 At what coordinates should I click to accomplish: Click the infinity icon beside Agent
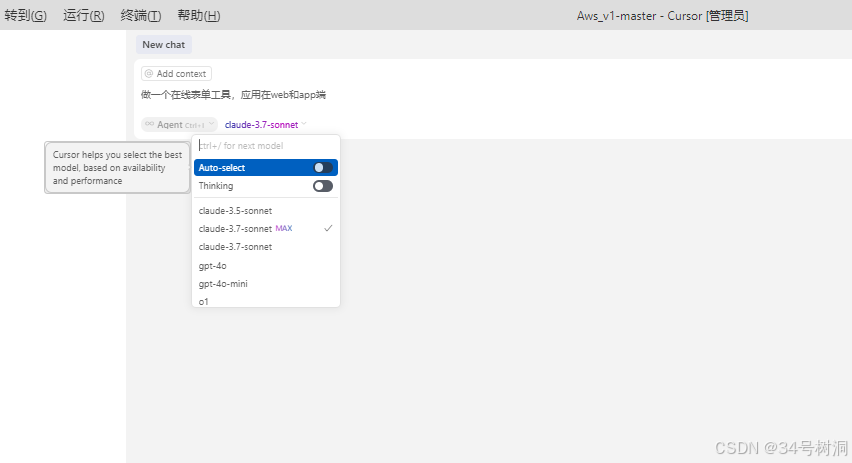pos(149,124)
